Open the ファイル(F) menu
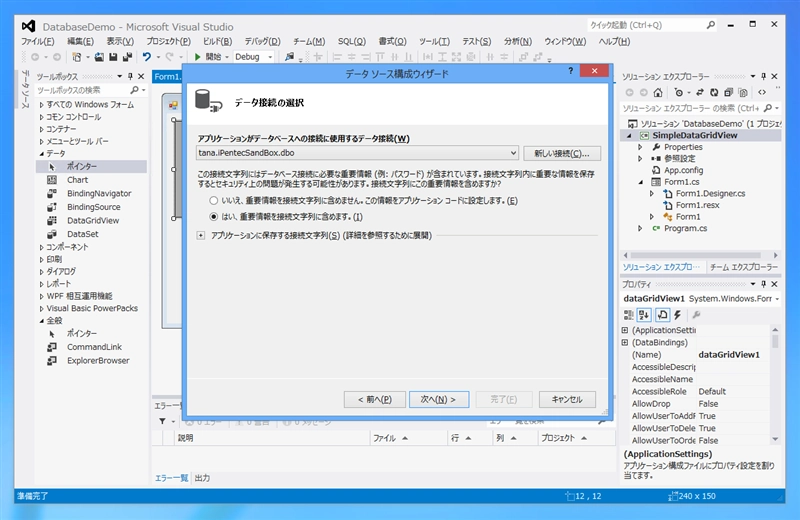 [x=37, y=41]
